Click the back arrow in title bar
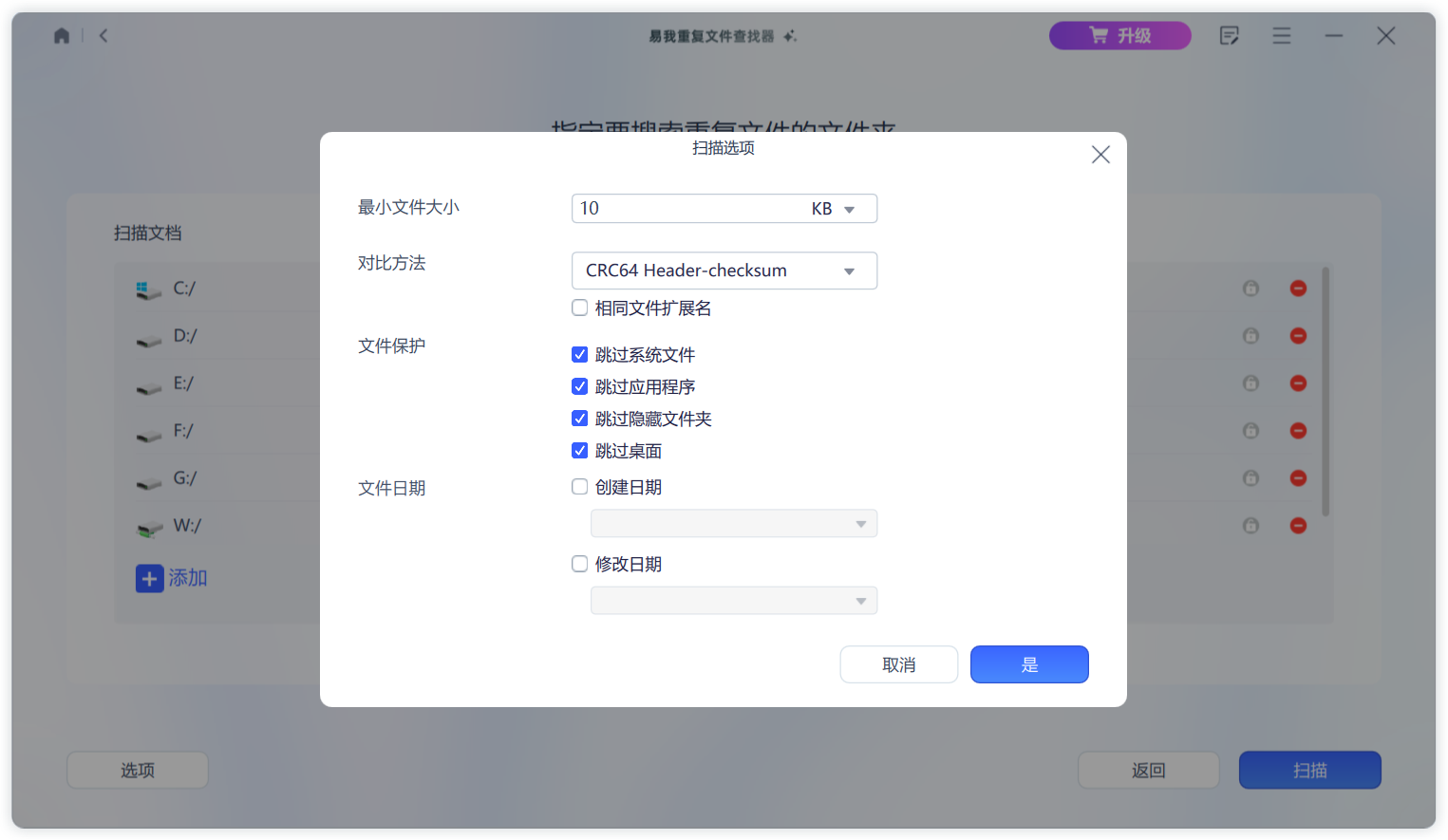The height and width of the screenshot is (840, 1448). tap(103, 36)
